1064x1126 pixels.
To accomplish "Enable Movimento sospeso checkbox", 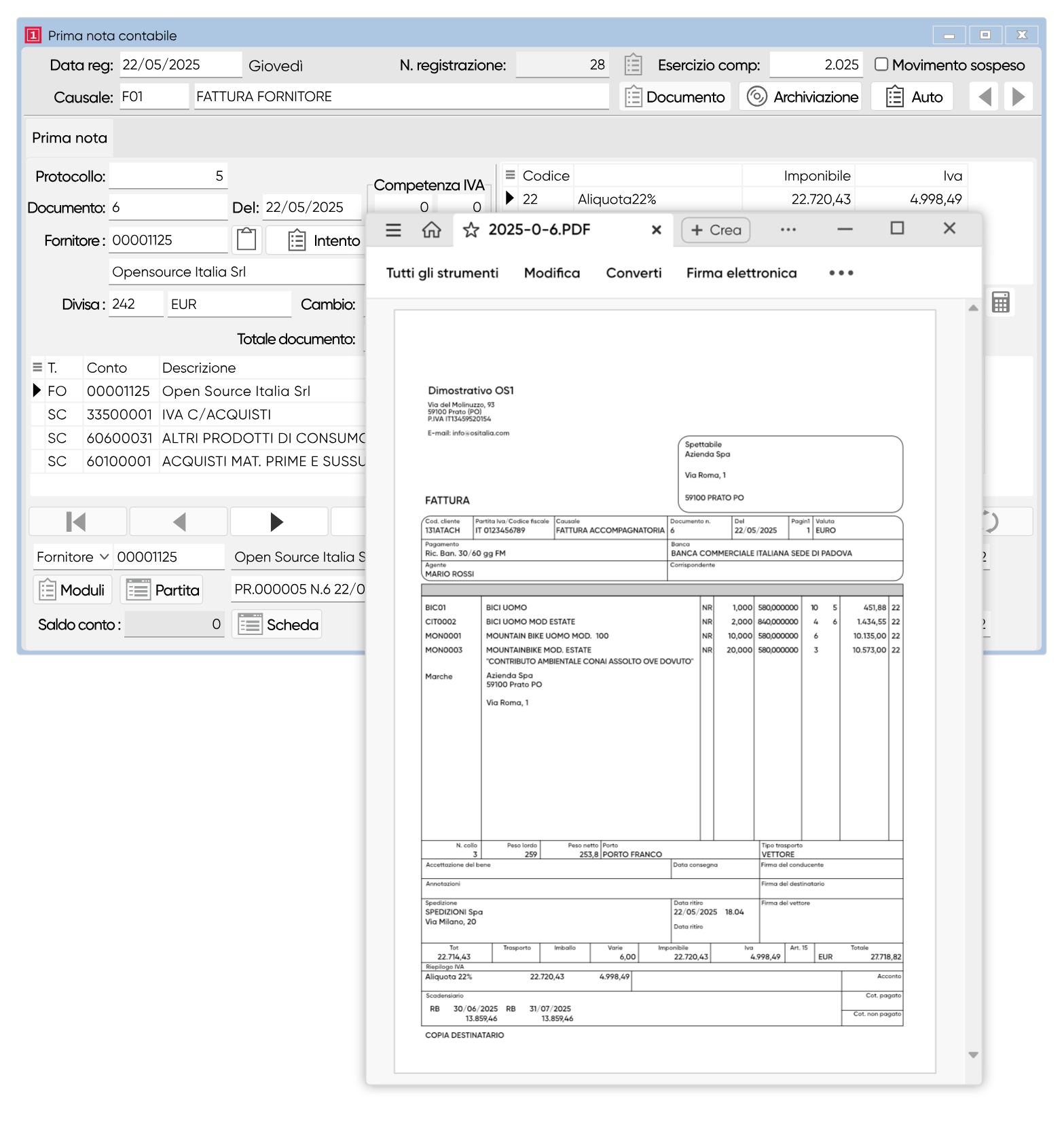I will [881, 65].
